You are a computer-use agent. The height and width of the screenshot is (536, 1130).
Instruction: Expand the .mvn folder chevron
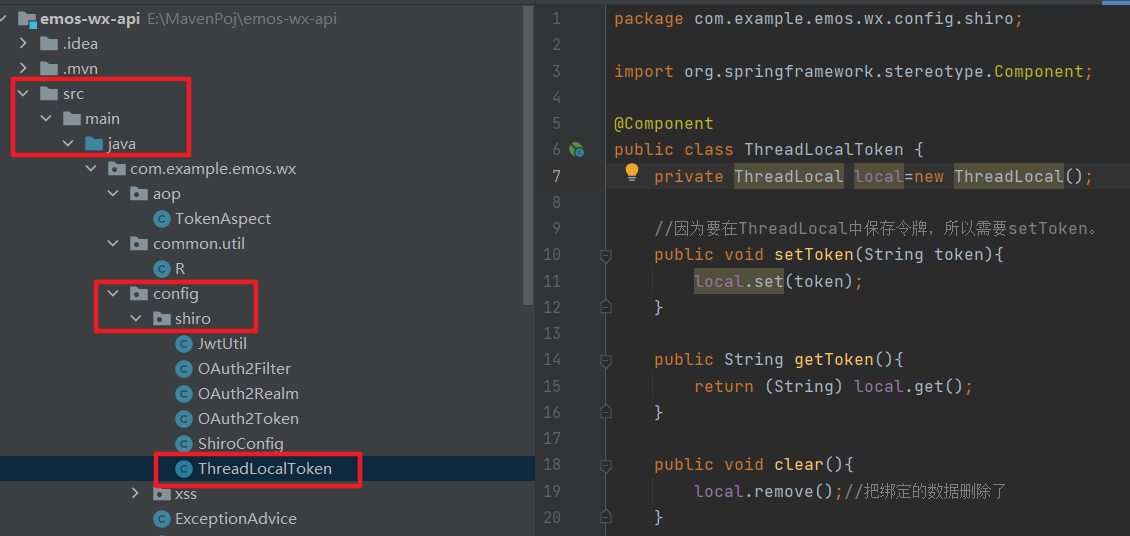(23, 68)
